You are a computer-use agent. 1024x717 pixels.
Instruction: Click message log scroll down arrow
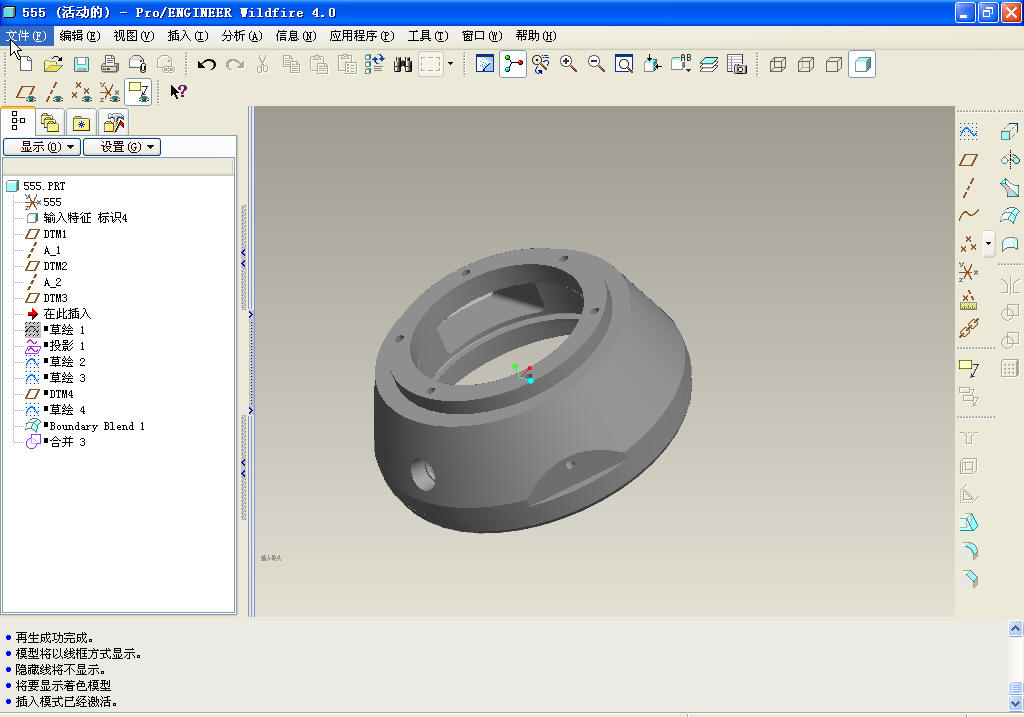tap(1016, 703)
